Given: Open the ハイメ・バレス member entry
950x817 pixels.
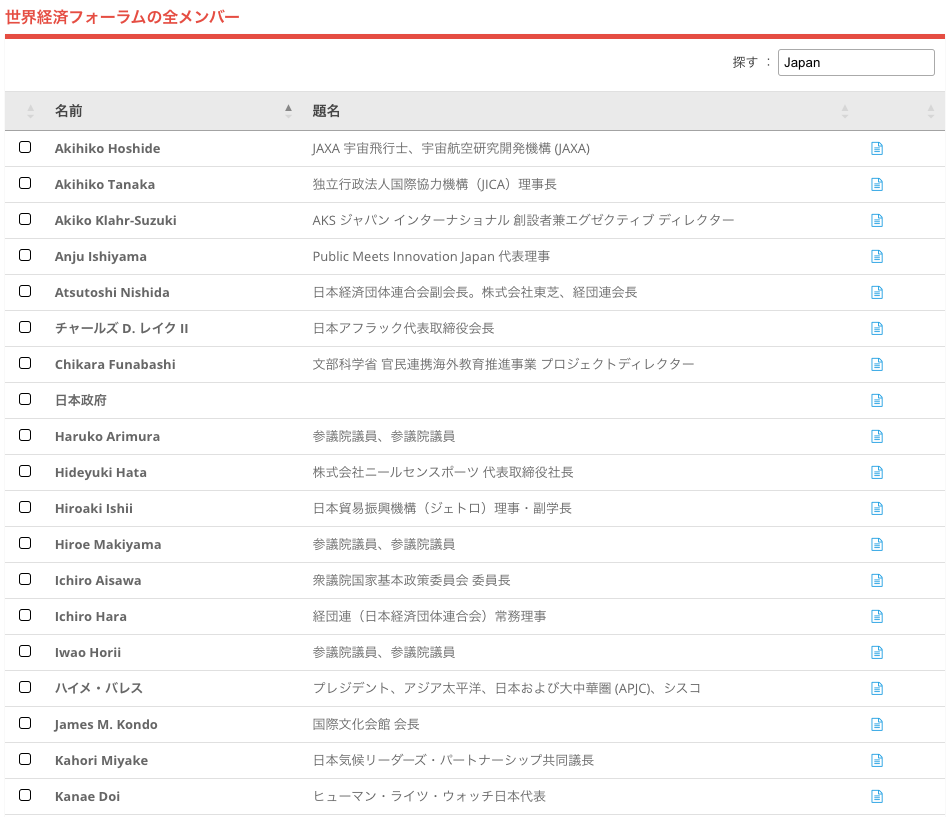Looking at the screenshot, I should (99, 689).
